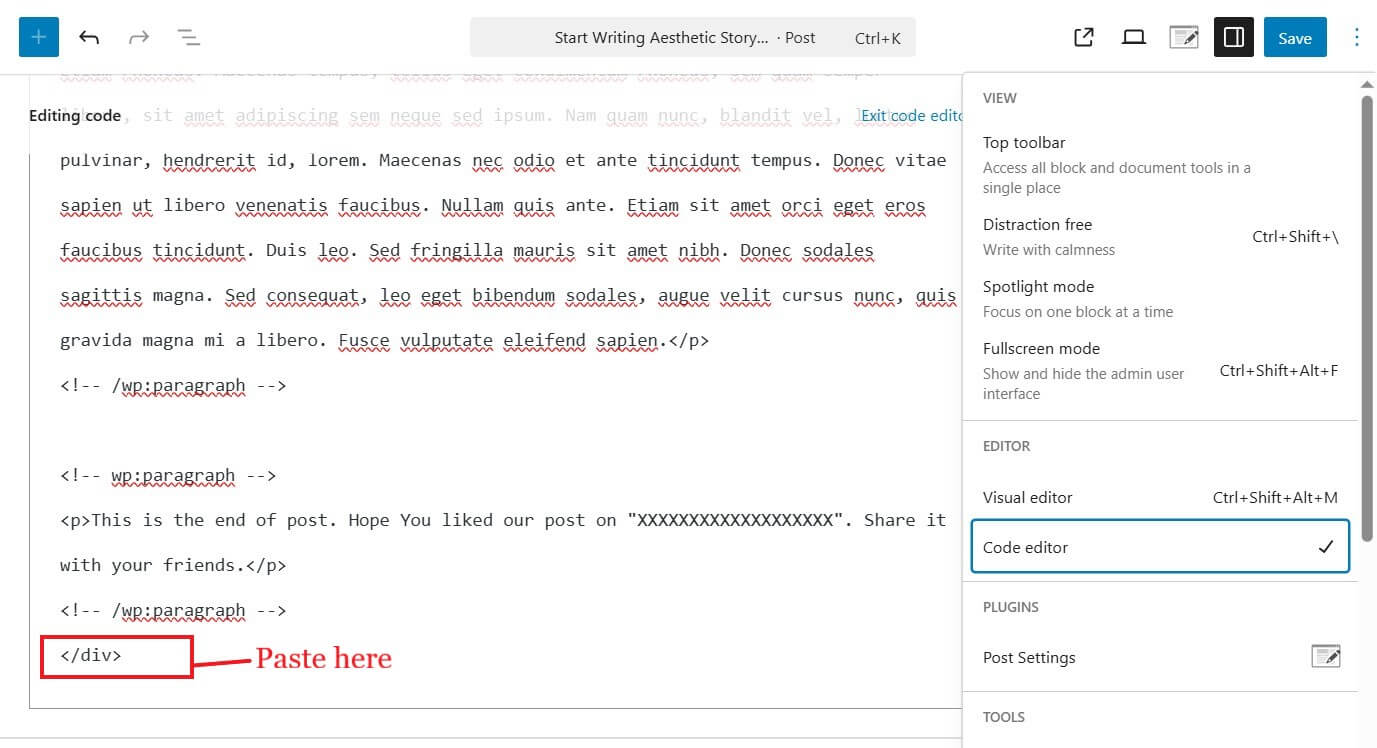Viewport: 1377px width, 748px height.
Task: Save the post
Action: point(1295,37)
